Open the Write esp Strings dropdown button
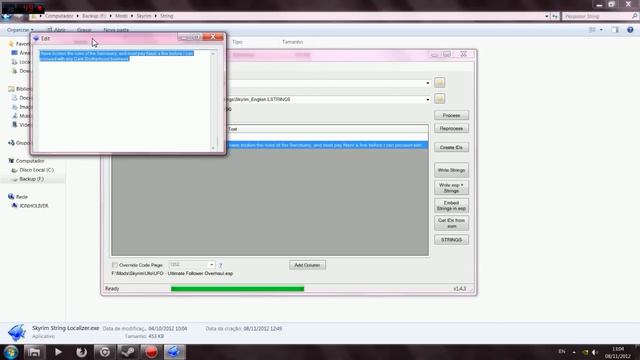The width and height of the screenshot is (640, 360). tap(451, 188)
